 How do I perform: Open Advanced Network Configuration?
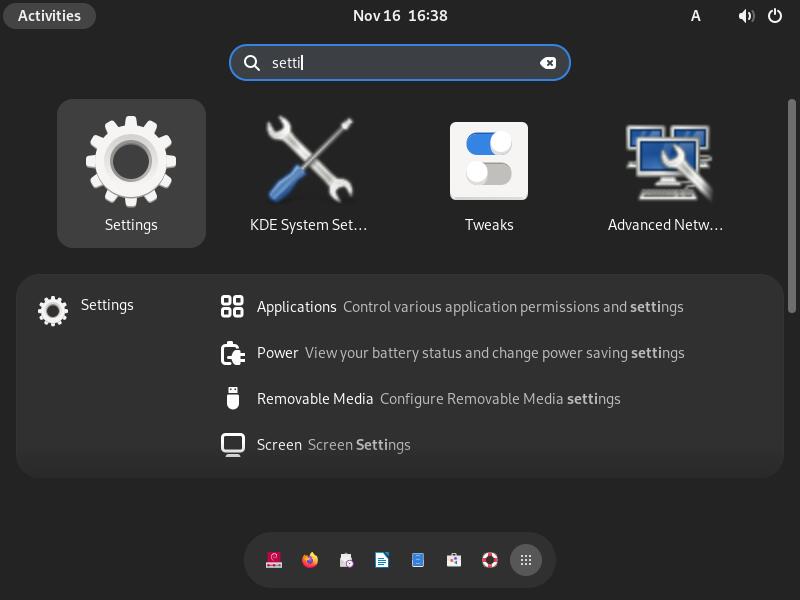(x=666, y=173)
